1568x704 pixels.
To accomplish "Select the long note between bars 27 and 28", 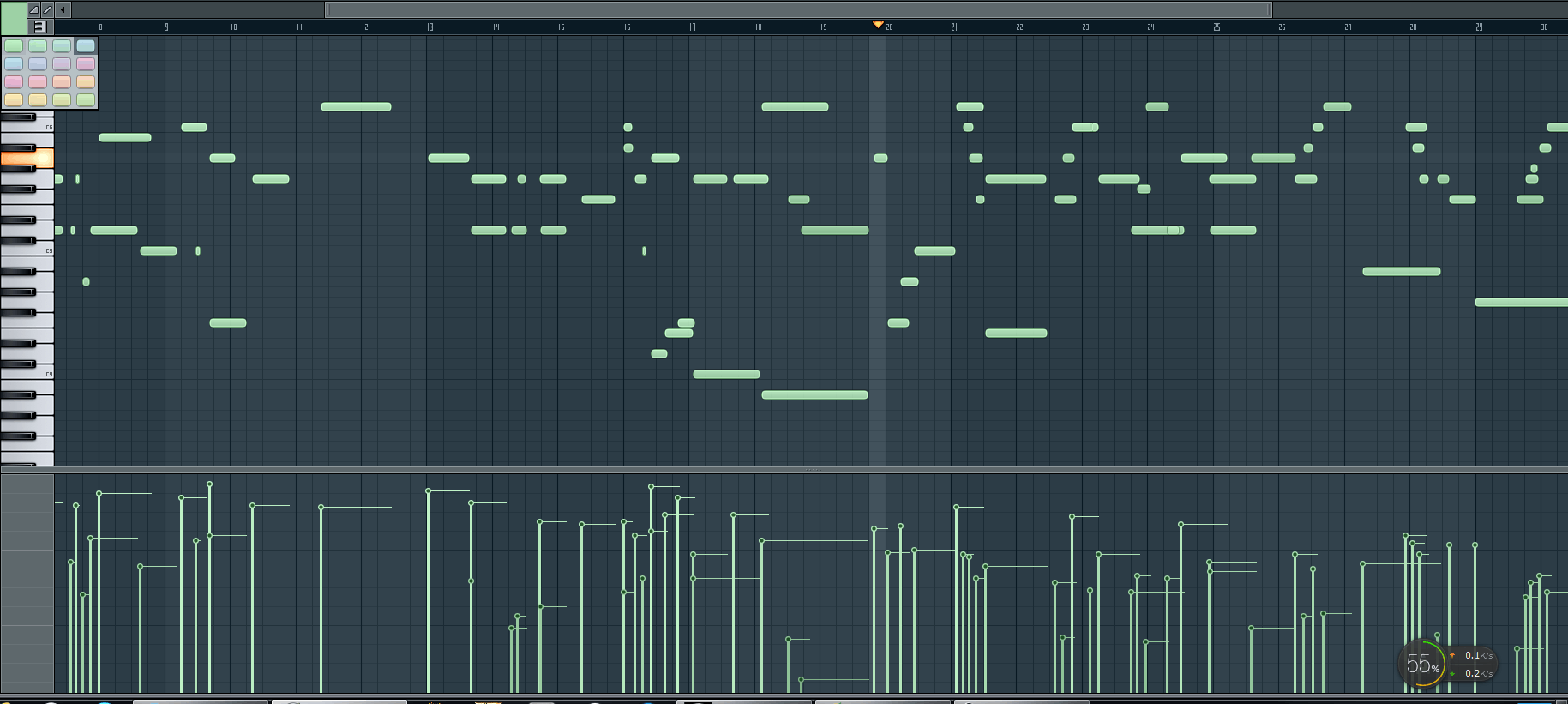I will pos(1402,271).
